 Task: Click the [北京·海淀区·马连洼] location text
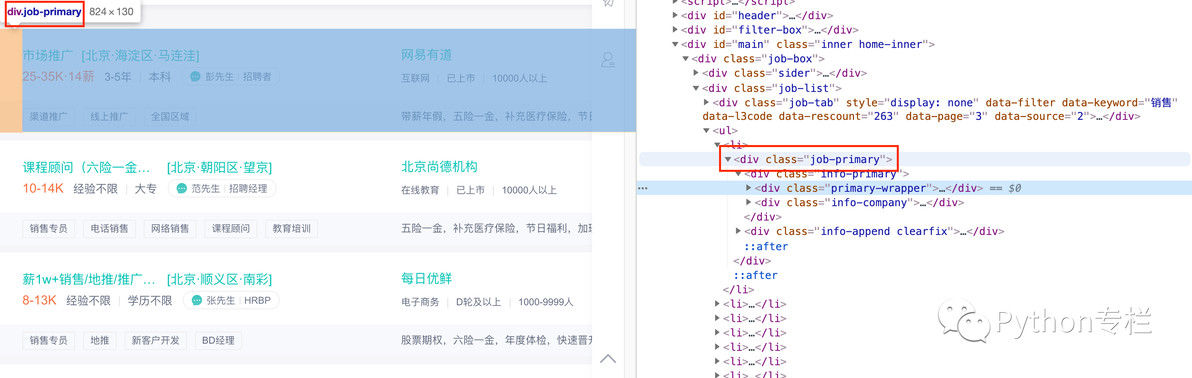pos(140,56)
